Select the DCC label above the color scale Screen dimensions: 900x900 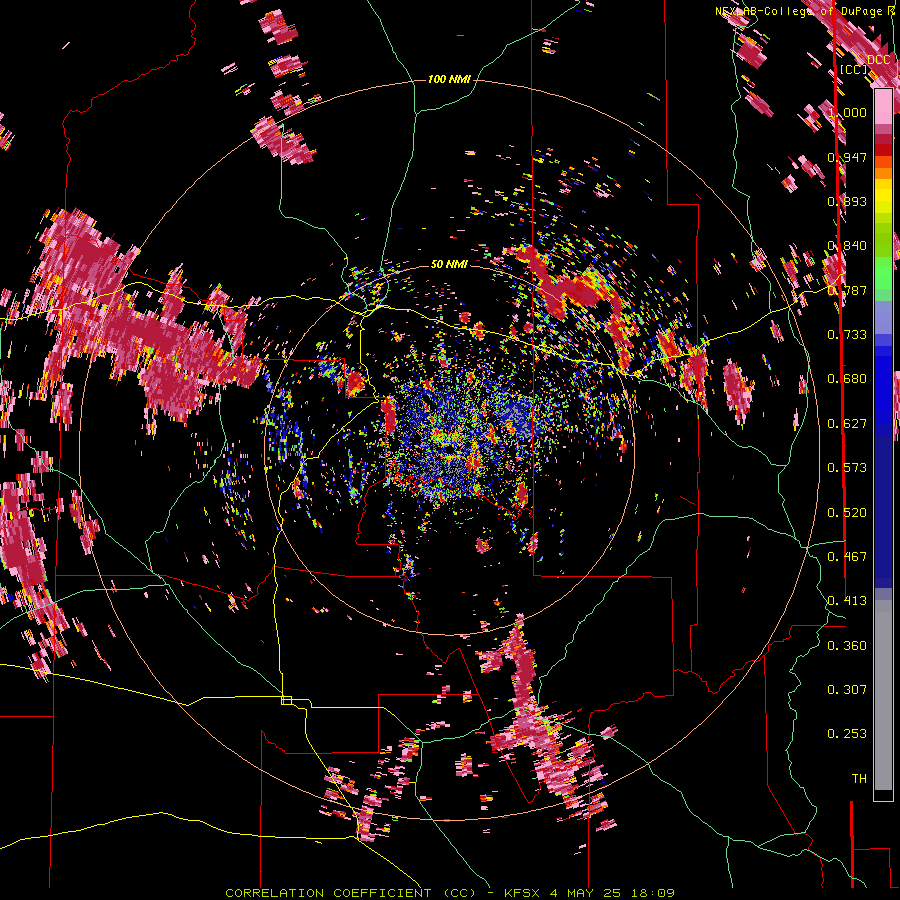click(x=878, y=60)
